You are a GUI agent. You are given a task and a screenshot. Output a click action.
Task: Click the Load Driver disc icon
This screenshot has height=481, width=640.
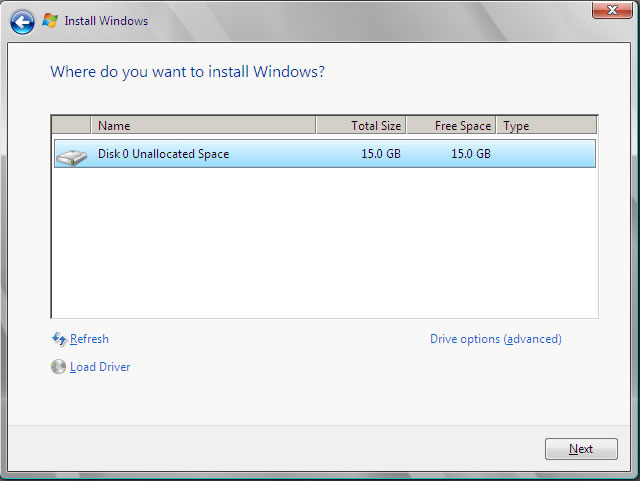point(58,367)
